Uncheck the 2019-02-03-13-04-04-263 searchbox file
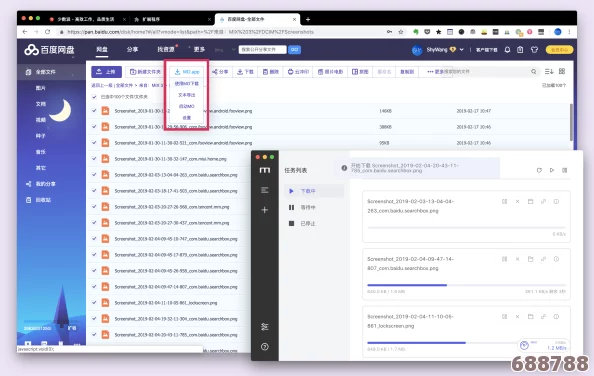 click(x=94, y=175)
